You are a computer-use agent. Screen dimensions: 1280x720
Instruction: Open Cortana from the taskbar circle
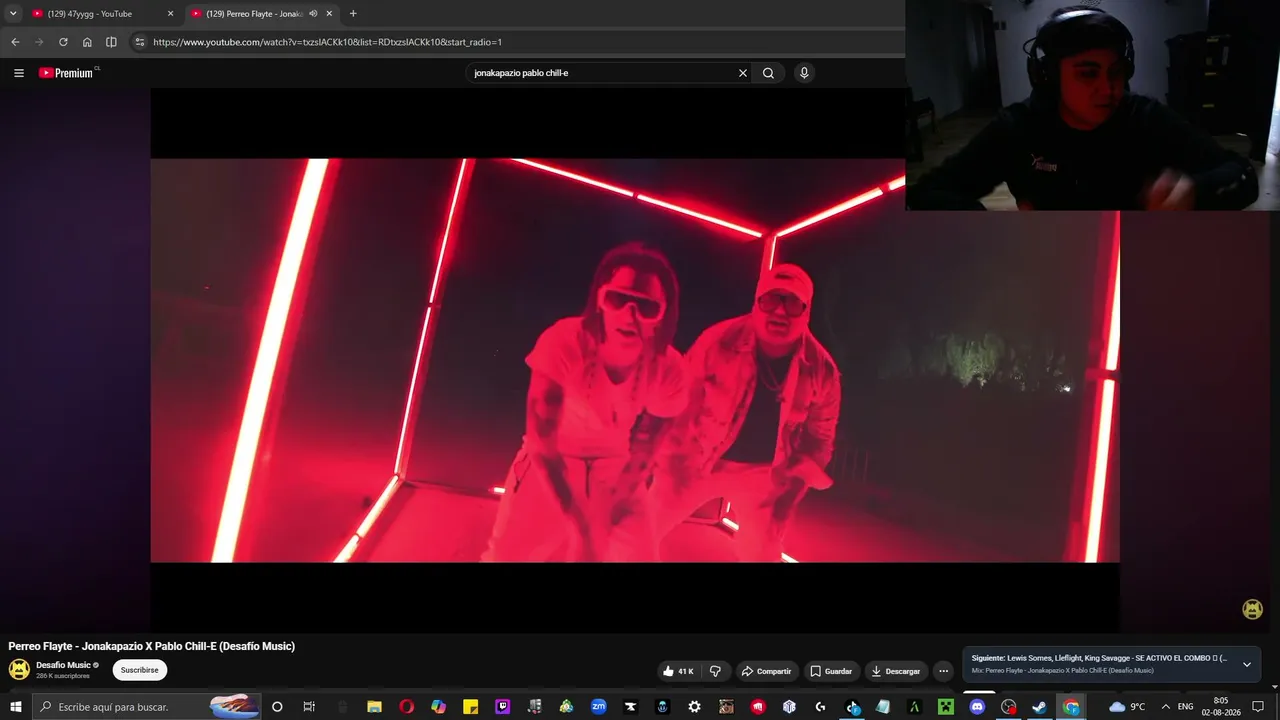coord(277,707)
